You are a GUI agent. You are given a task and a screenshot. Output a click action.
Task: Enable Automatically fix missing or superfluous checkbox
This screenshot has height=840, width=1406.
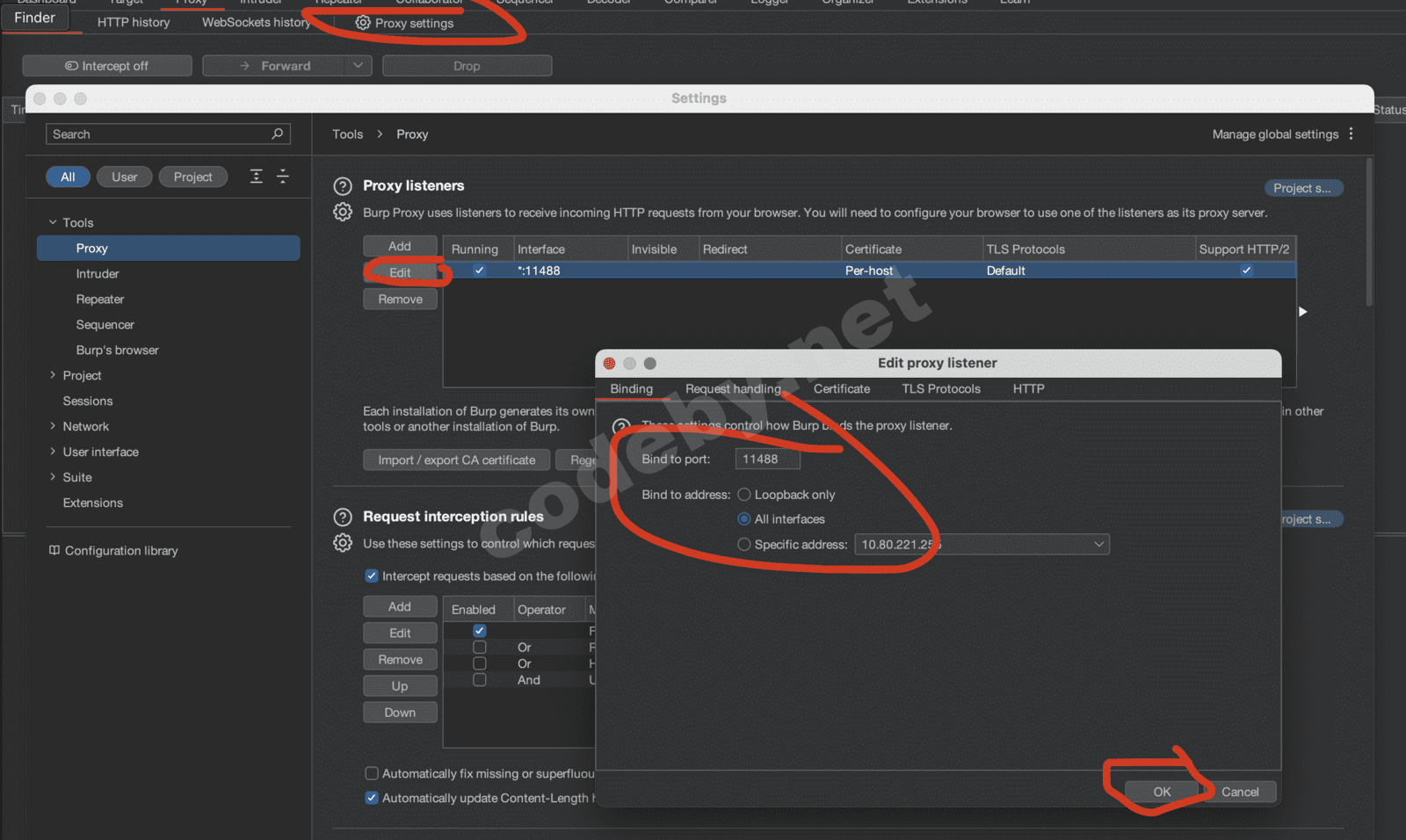(x=372, y=773)
